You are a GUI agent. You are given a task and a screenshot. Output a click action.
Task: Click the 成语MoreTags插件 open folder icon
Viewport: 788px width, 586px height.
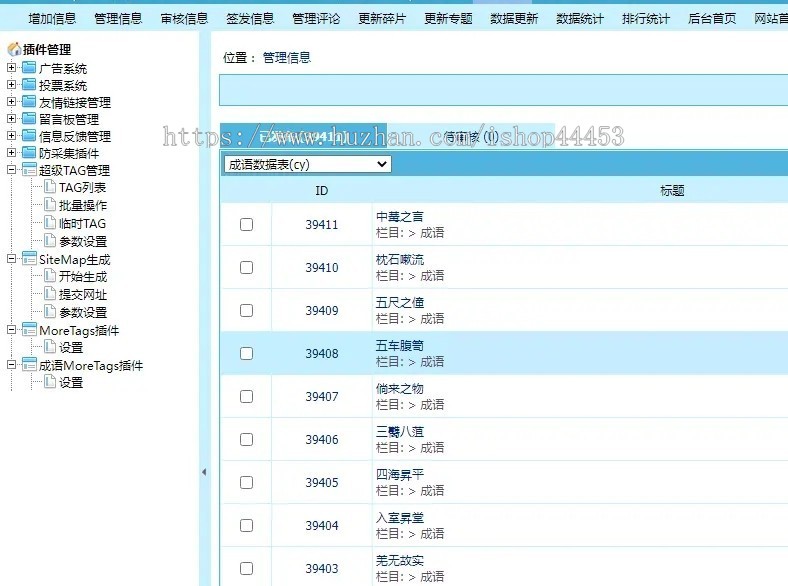(x=29, y=365)
